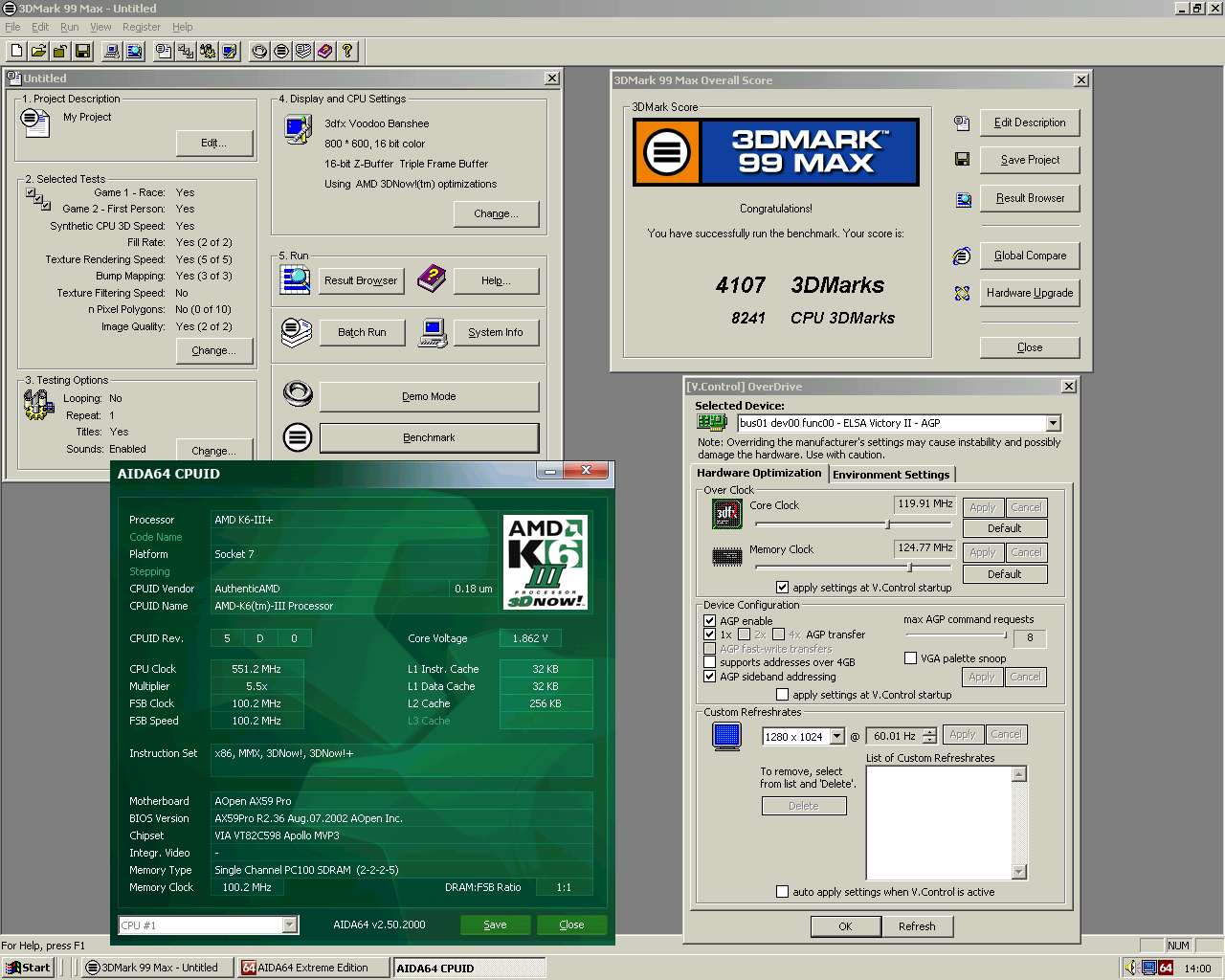Enable VGA palette snoop checkbox

coord(911,657)
